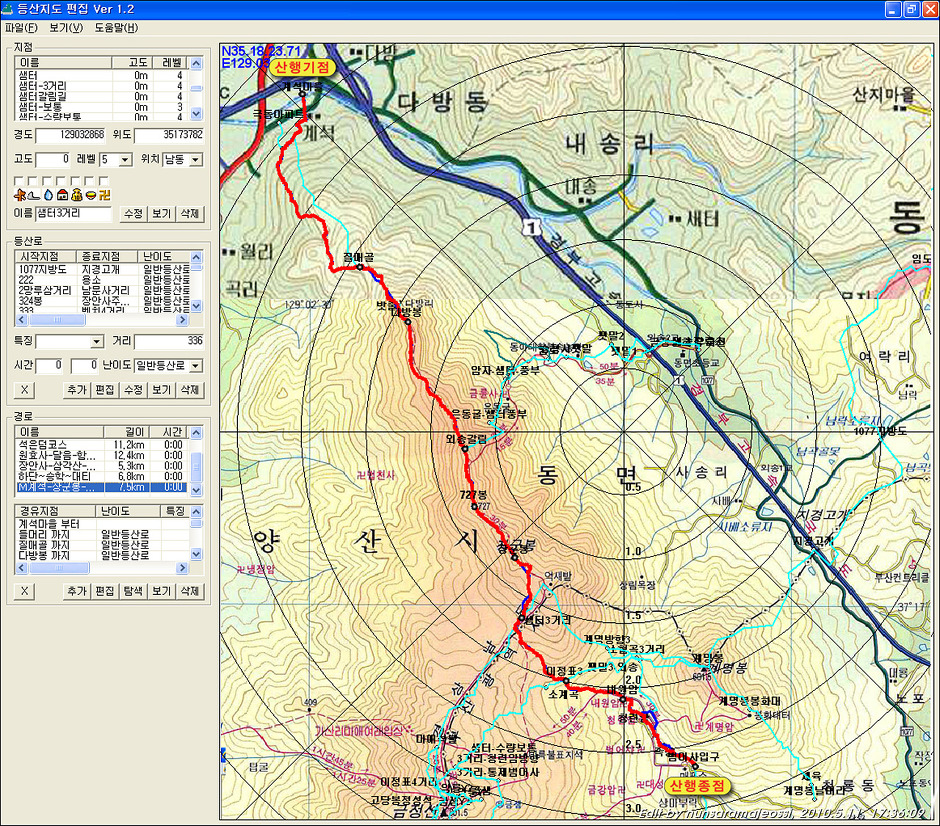Select the food bowl icon
940x826 pixels.
click(91, 195)
